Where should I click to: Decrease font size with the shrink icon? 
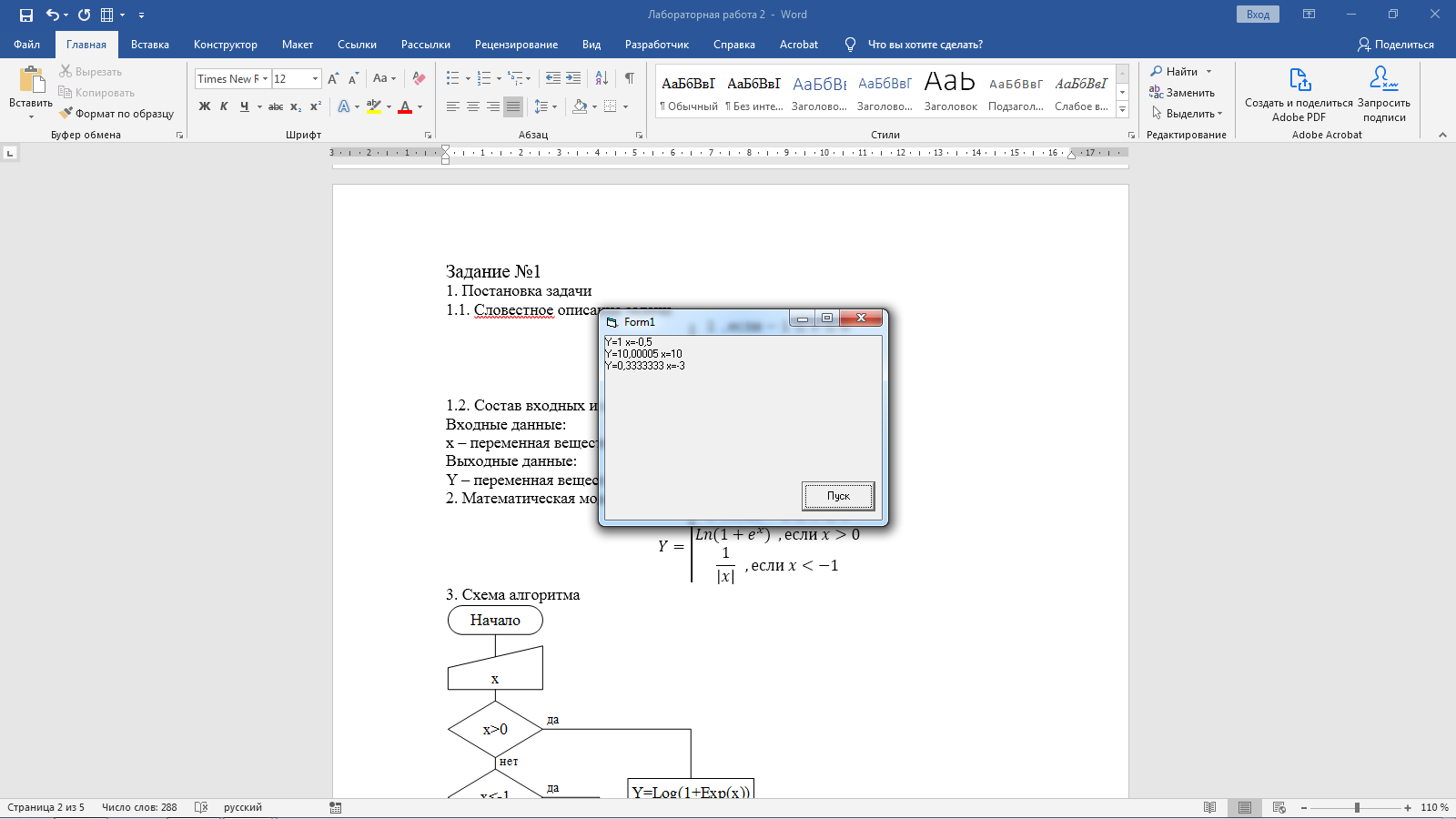353,79
